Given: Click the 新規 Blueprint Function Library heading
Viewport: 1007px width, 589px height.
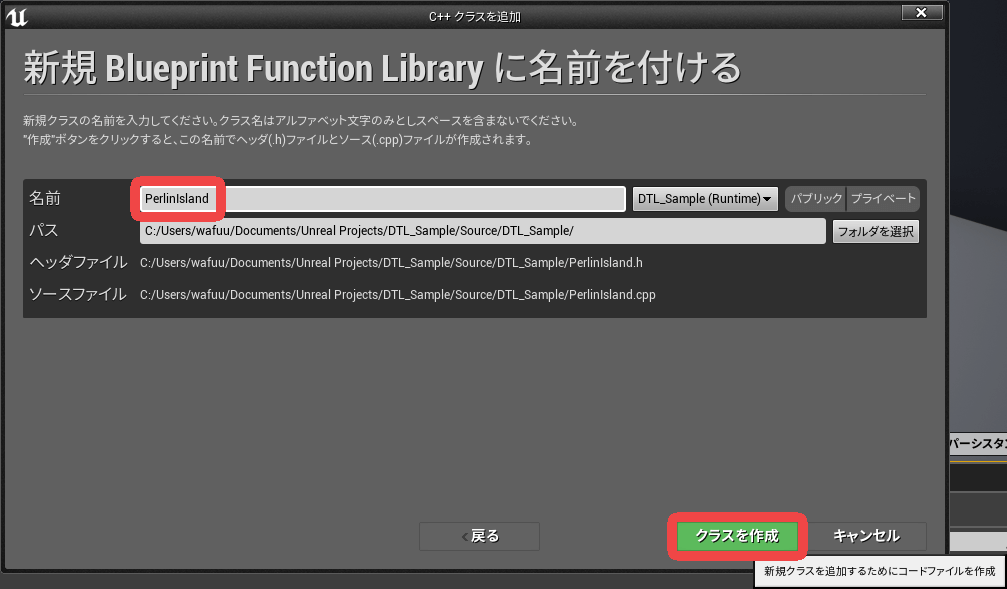Looking at the screenshot, I should [382, 68].
